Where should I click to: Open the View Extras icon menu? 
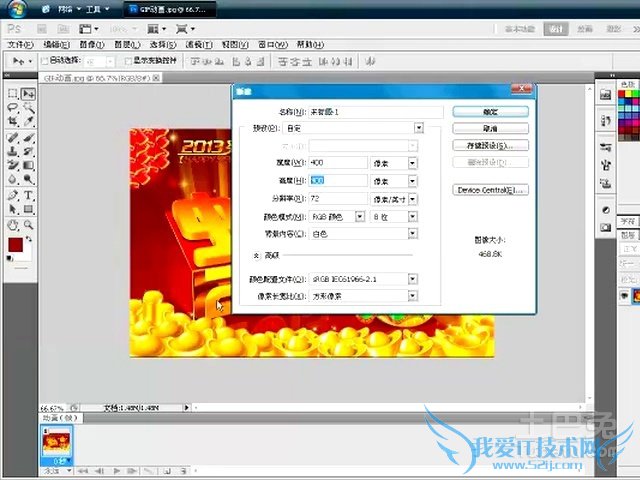coord(85,29)
